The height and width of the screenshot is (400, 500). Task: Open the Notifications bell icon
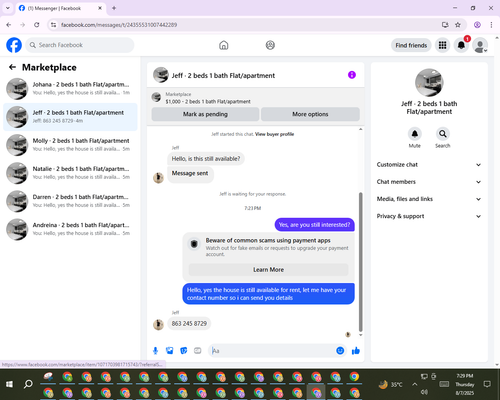[461, 45]
